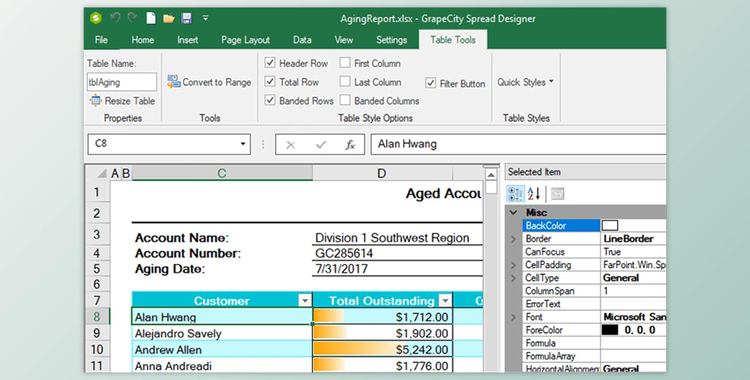Click the formula bar showing Alan Hwang
Screen dimensions: 750x380
click(518, 144)
